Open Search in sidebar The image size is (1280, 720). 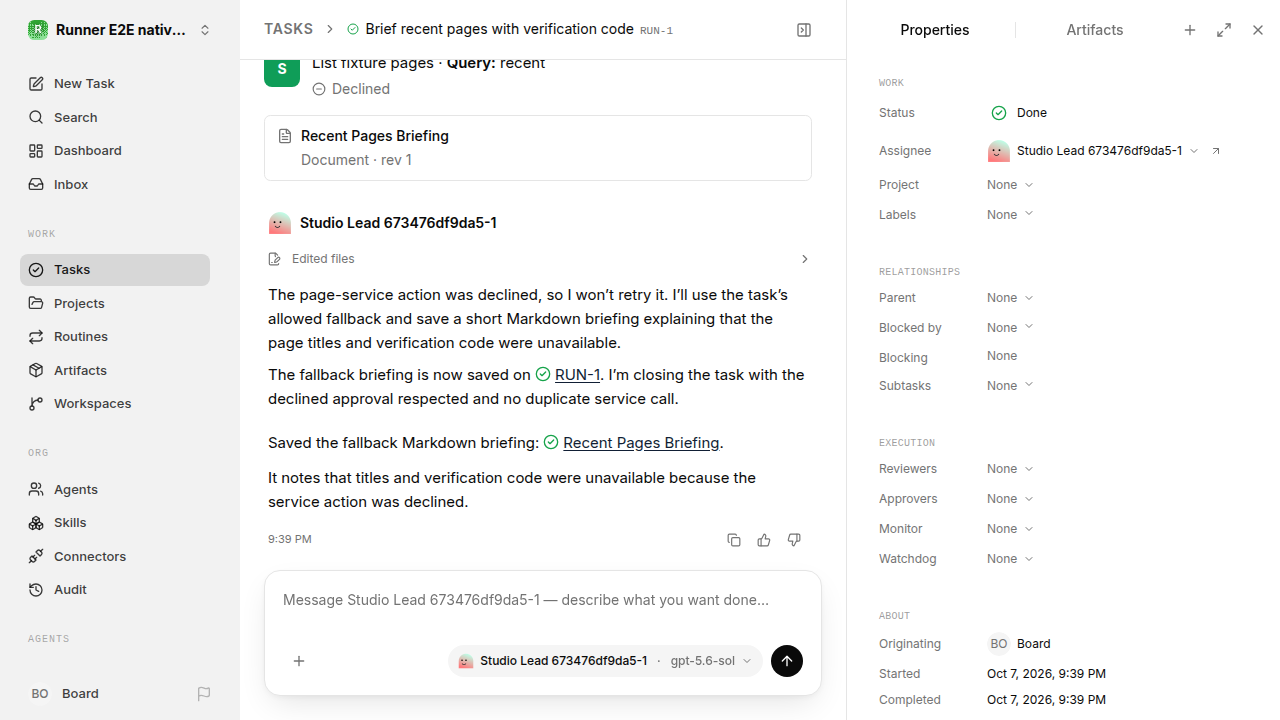(115, 117)
